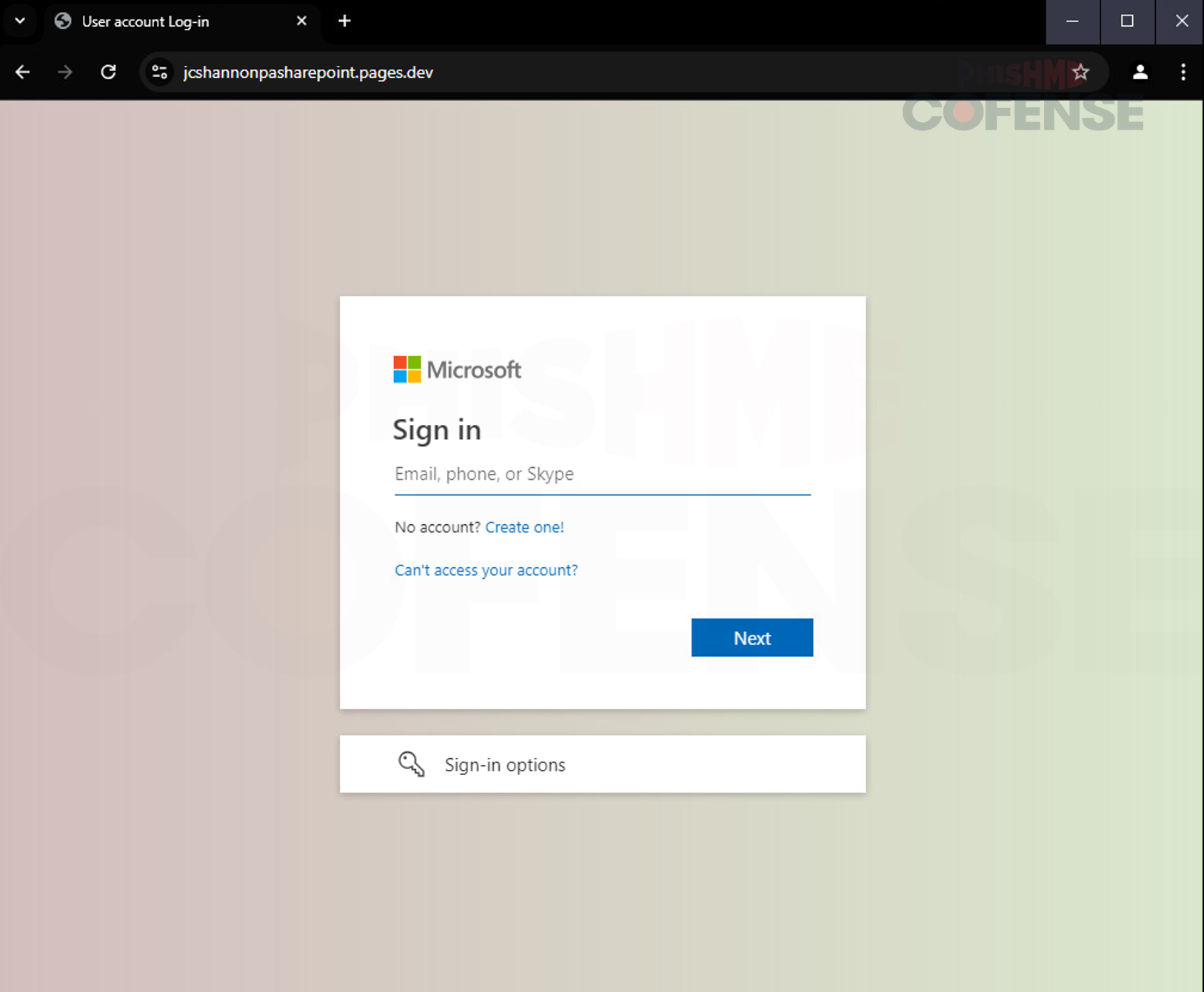Minimize the browser window
1204x992 pixels.
[x=1072, y=21]
